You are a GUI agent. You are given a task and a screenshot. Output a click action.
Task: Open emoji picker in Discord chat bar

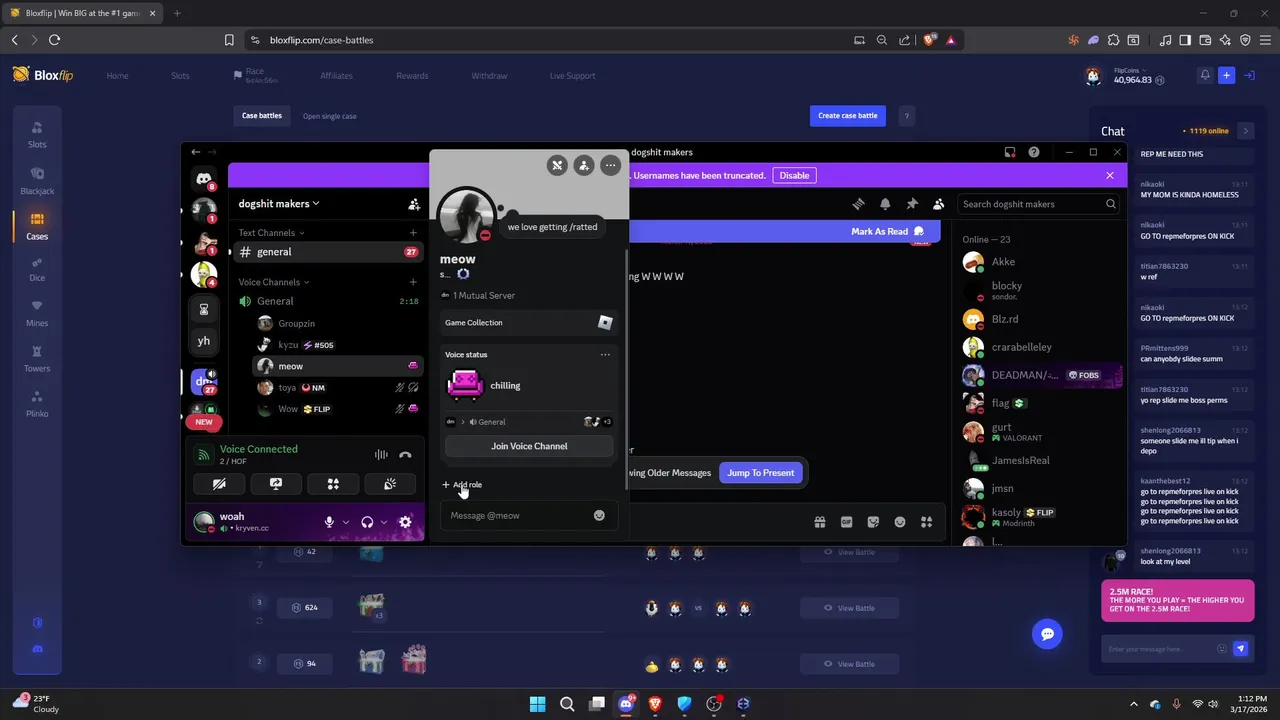coord(900,522)
